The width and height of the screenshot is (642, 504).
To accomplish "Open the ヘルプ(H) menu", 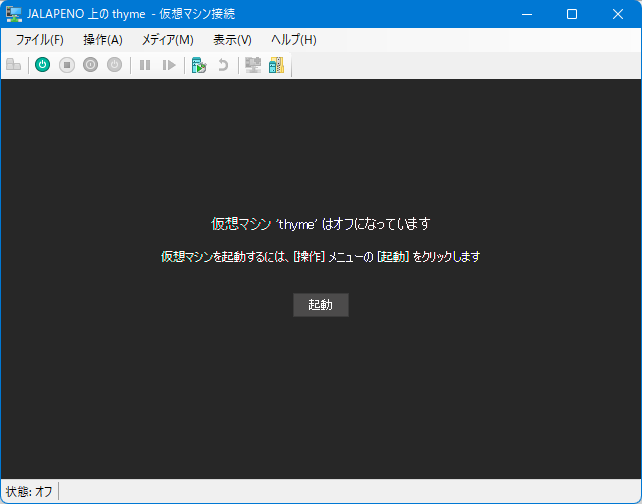I will 294,40.
